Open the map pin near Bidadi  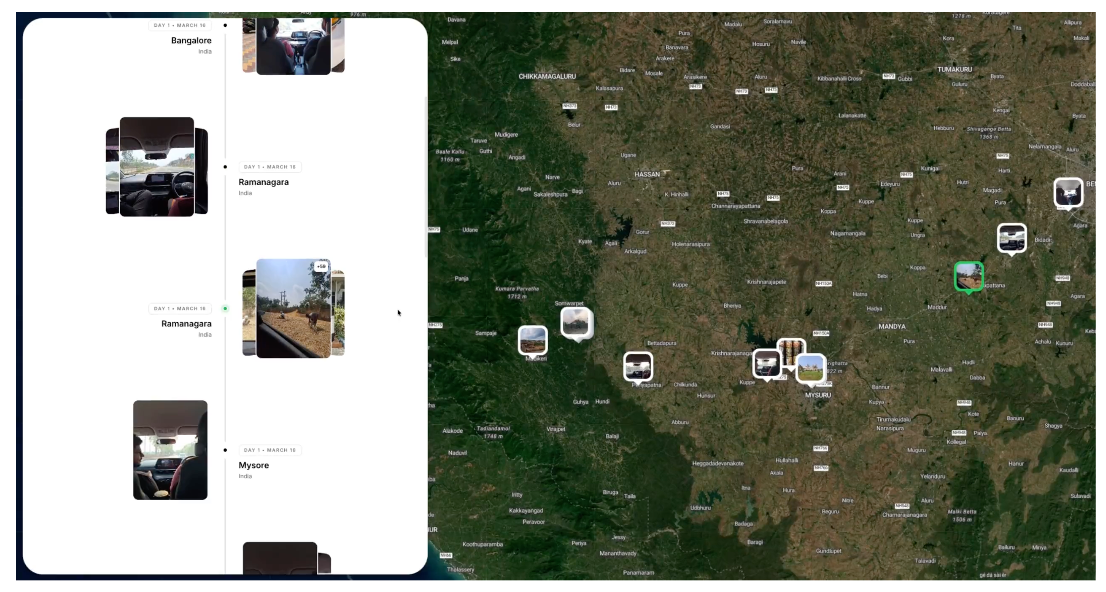(1012, 238)
